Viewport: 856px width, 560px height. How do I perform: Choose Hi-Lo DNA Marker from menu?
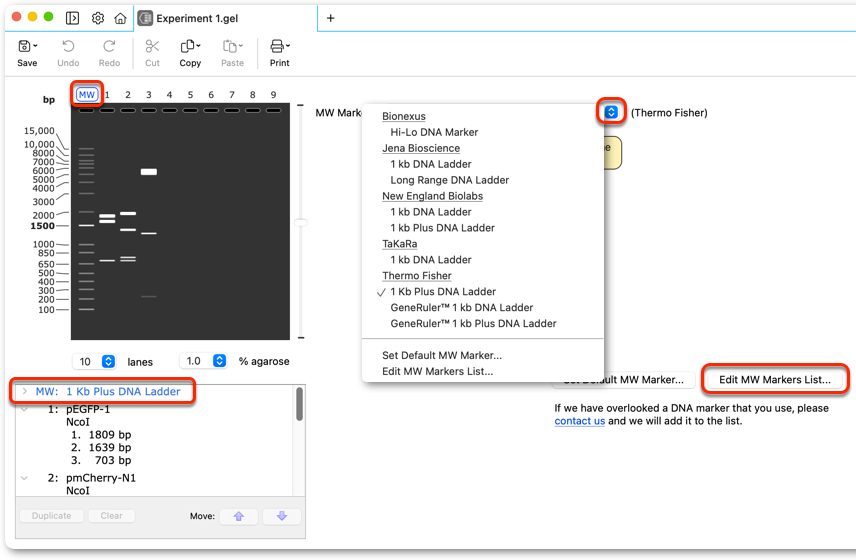click(434, 132)
